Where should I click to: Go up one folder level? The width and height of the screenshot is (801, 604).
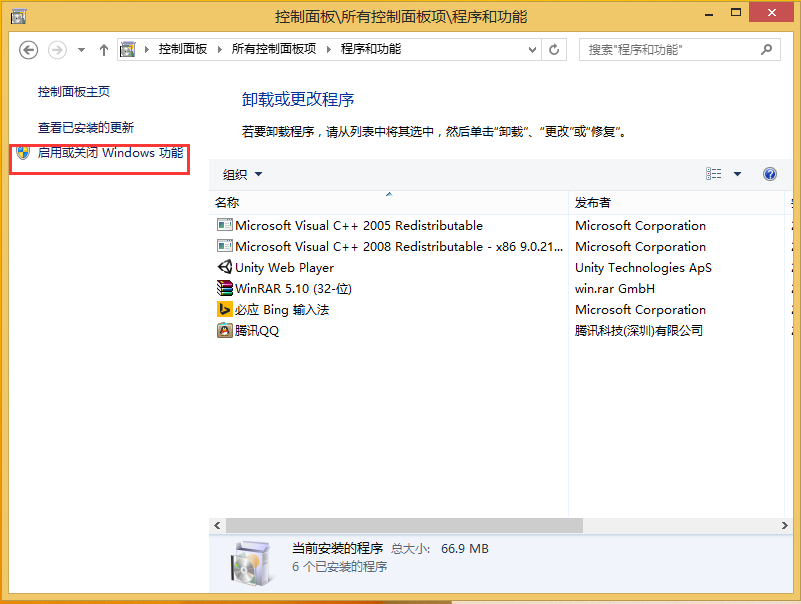point(104,50)
